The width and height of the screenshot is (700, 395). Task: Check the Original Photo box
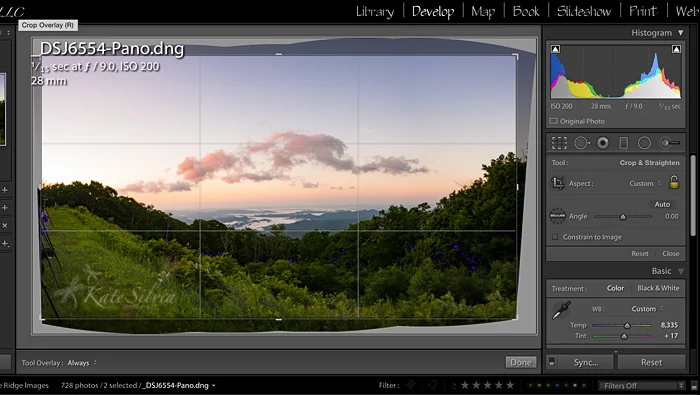(x=554, y=121)
